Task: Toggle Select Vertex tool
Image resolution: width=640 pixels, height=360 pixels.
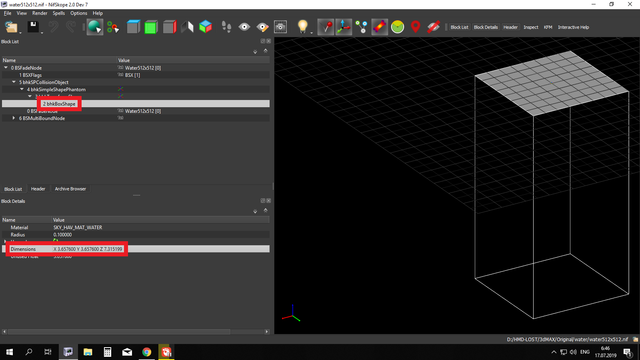Action: [x=113, y=27]
